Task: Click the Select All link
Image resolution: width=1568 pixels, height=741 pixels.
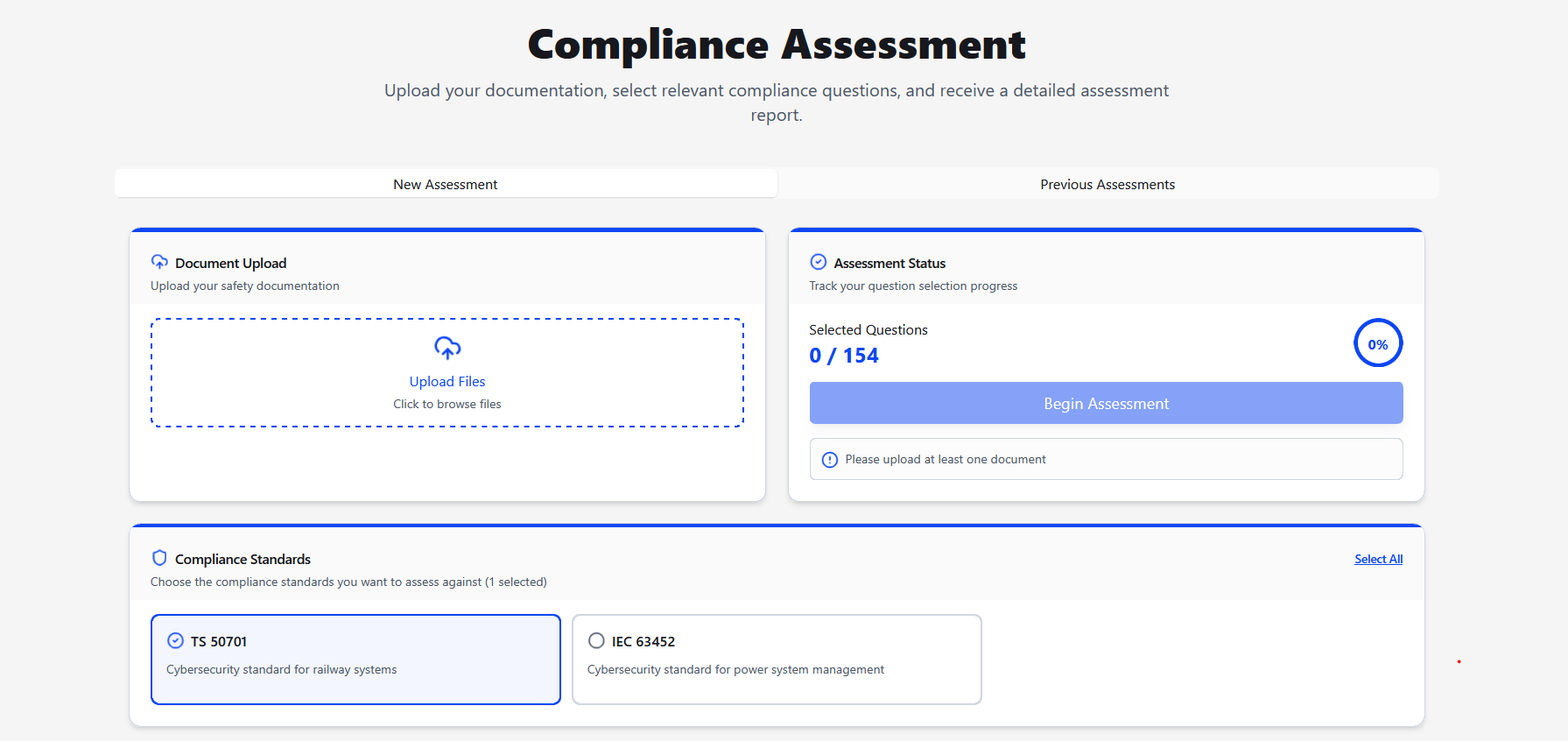Action: (x=1378, y=559)
